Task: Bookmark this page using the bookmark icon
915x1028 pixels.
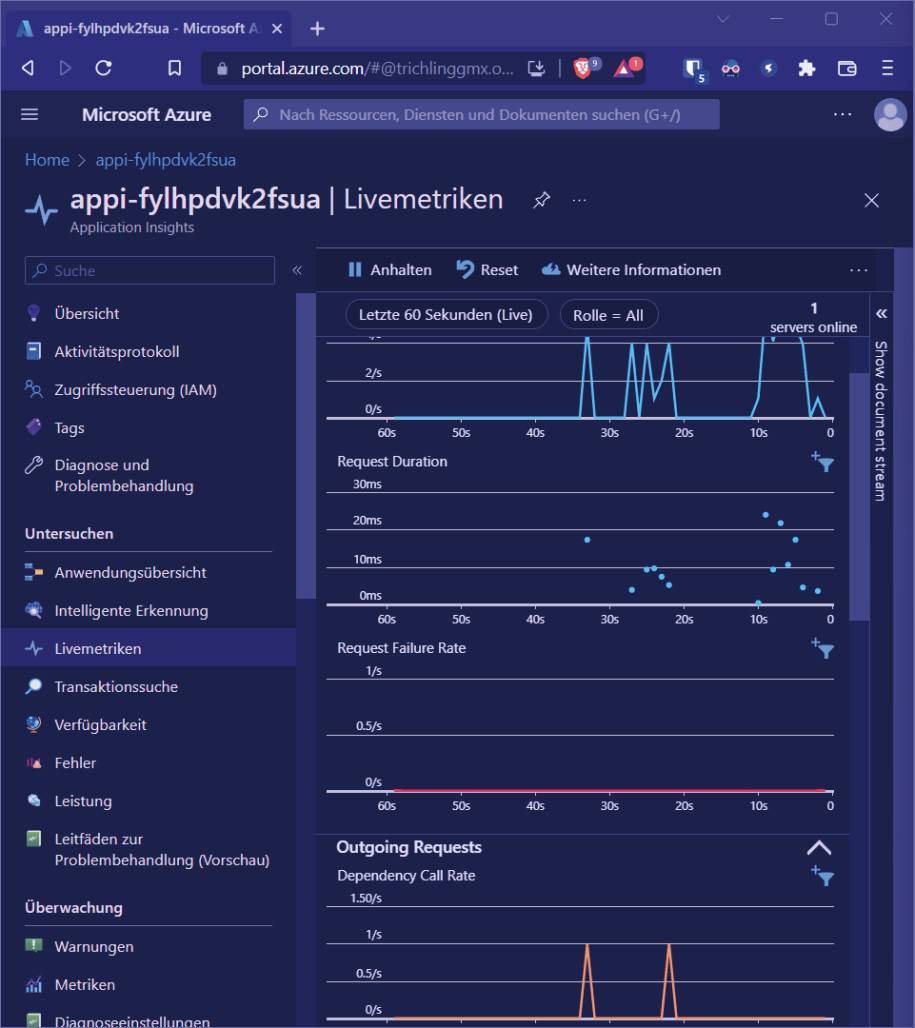Action: (174, 68)
